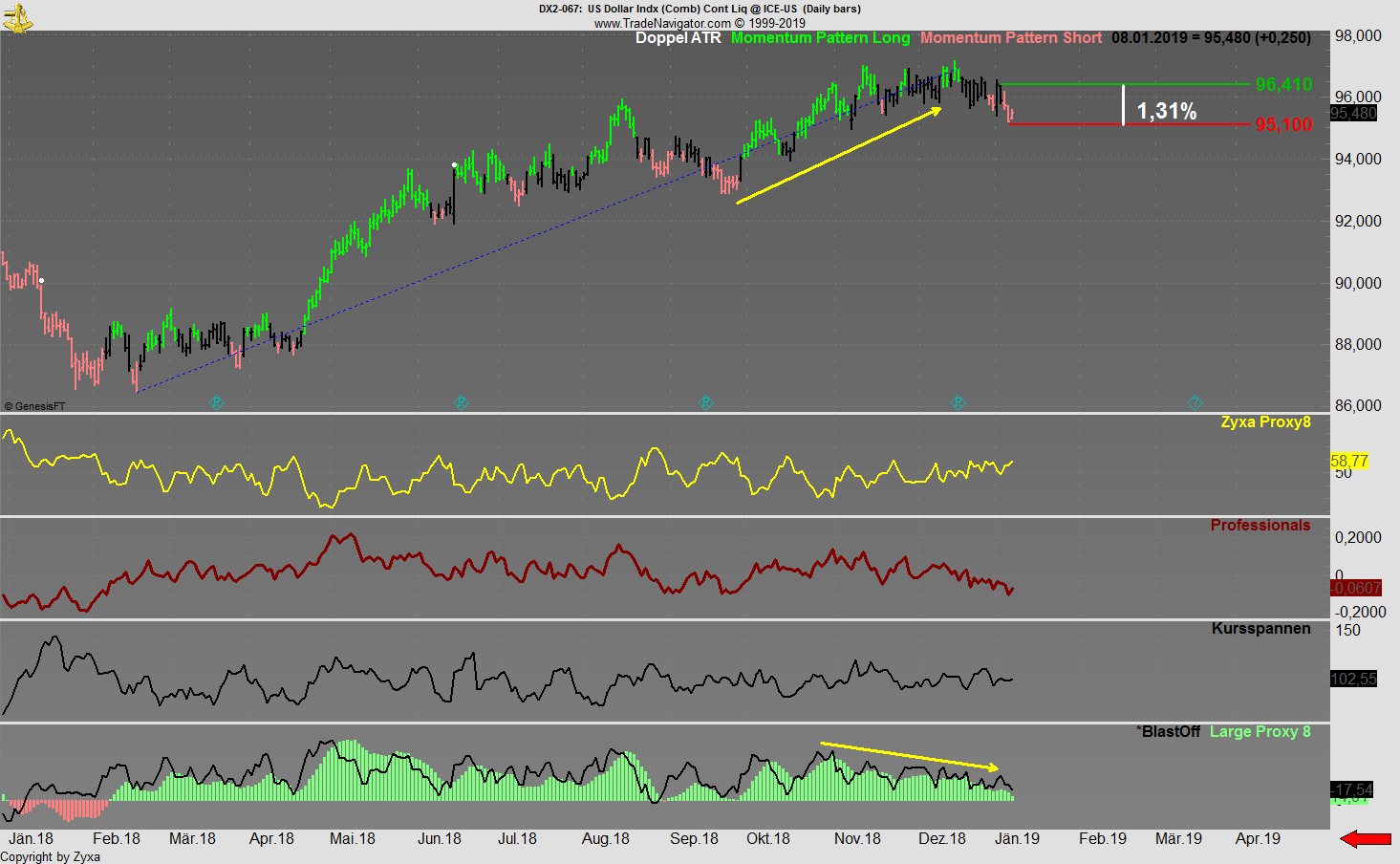Click rollover marker below Mär.18 prices
This screenshot has height=864, width=1400.
point(216,403)
